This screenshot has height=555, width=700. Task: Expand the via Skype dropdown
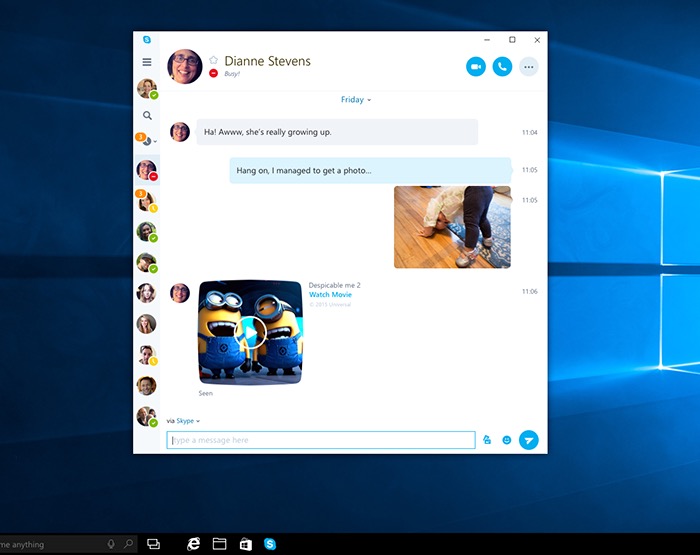pyautogui.click(x=188, y=421)
